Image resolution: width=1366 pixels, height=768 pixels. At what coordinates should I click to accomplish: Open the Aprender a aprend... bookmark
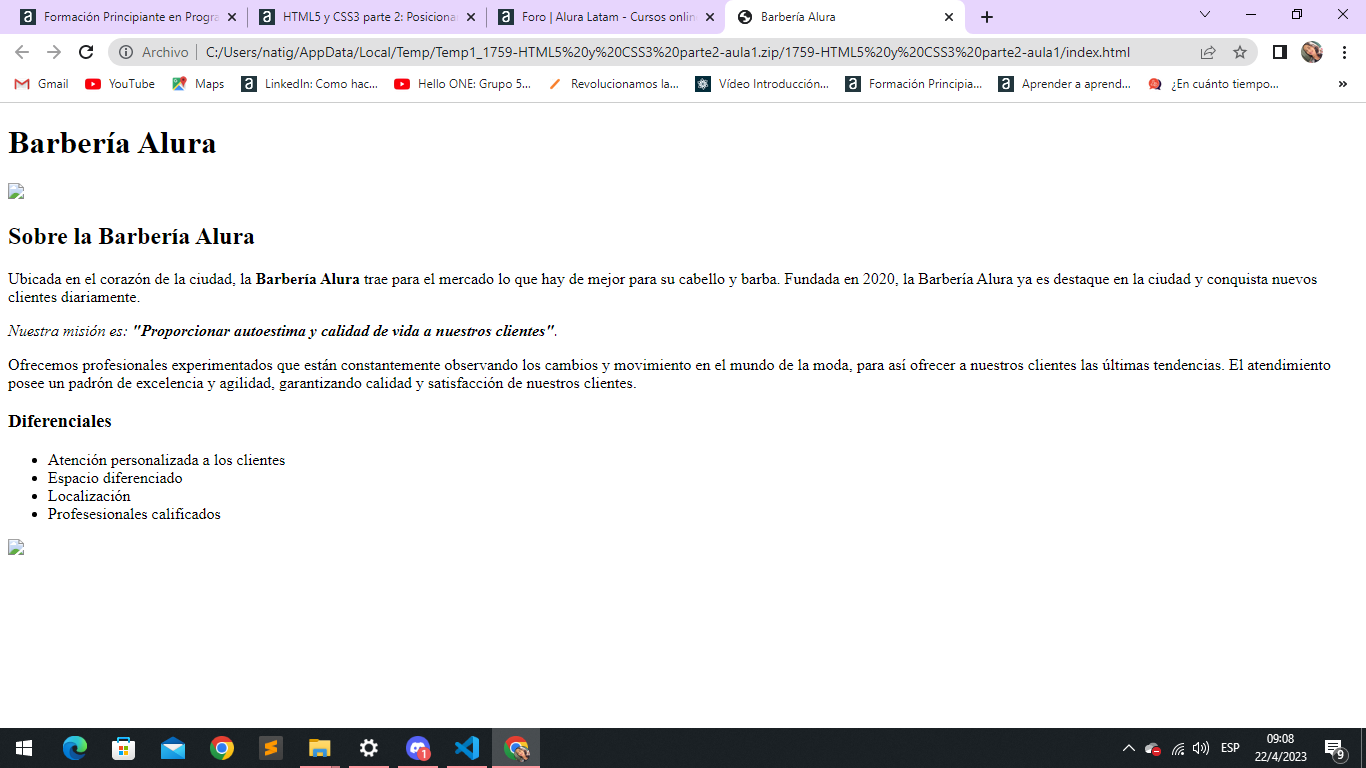pyautogui.click(x=1065, y=84)
